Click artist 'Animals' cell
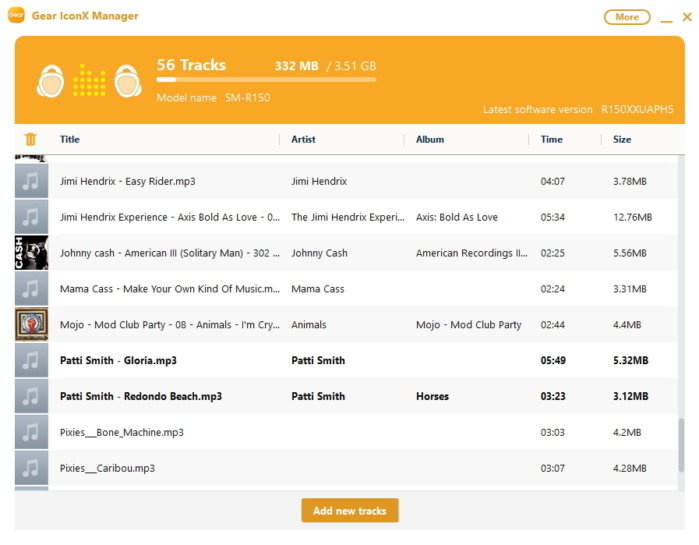 point(308,324)
